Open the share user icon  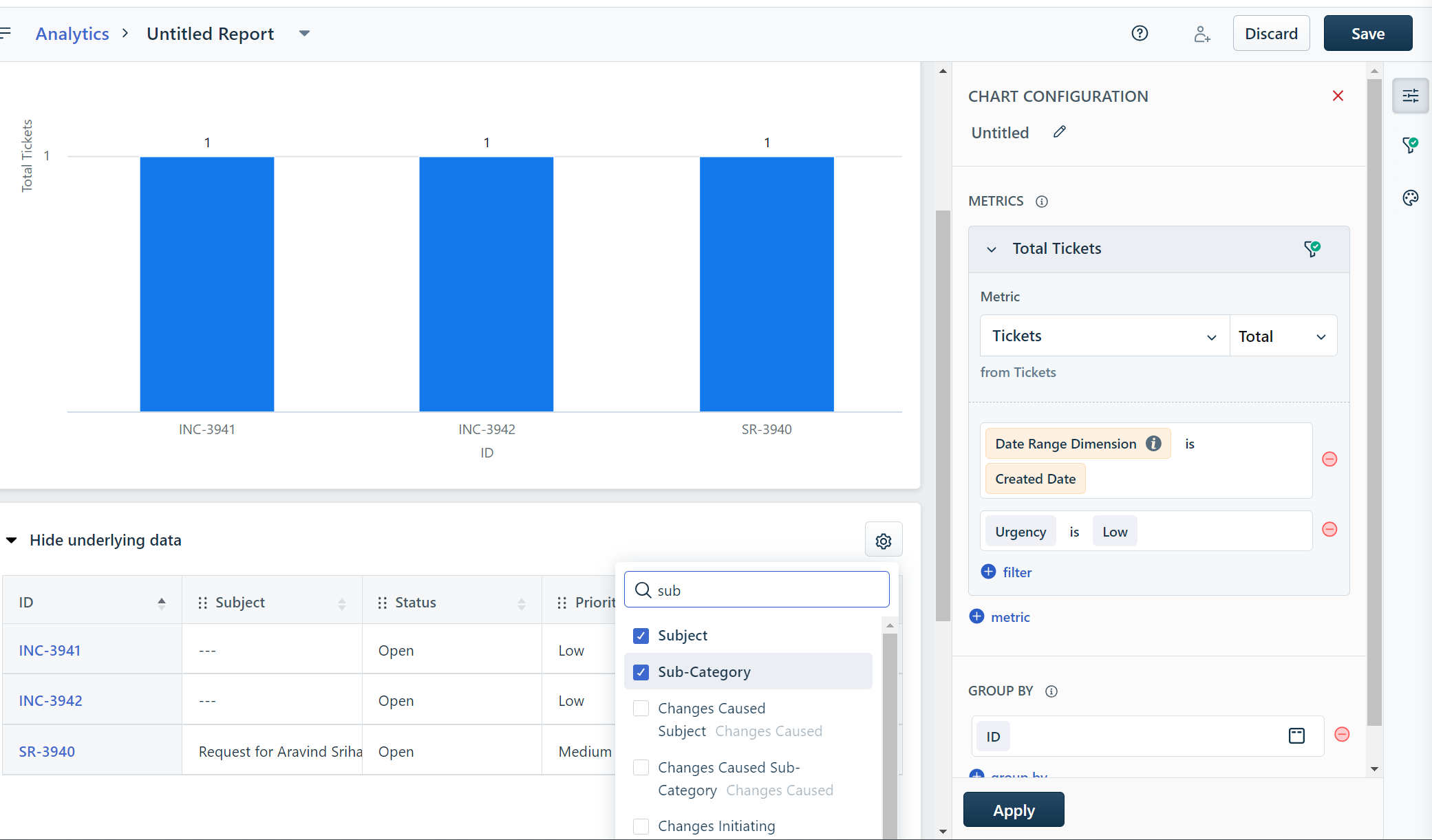1201,34
